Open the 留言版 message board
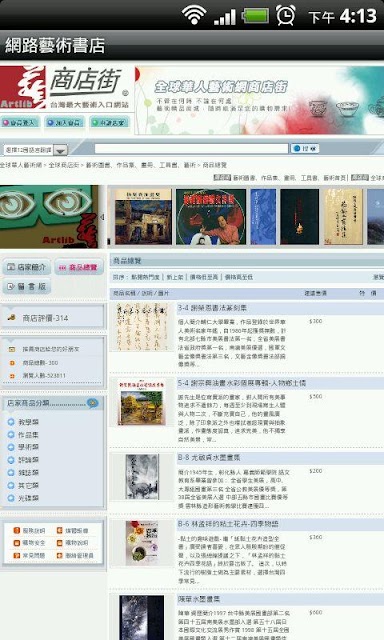The image size is (384, 640). point(27,286)
